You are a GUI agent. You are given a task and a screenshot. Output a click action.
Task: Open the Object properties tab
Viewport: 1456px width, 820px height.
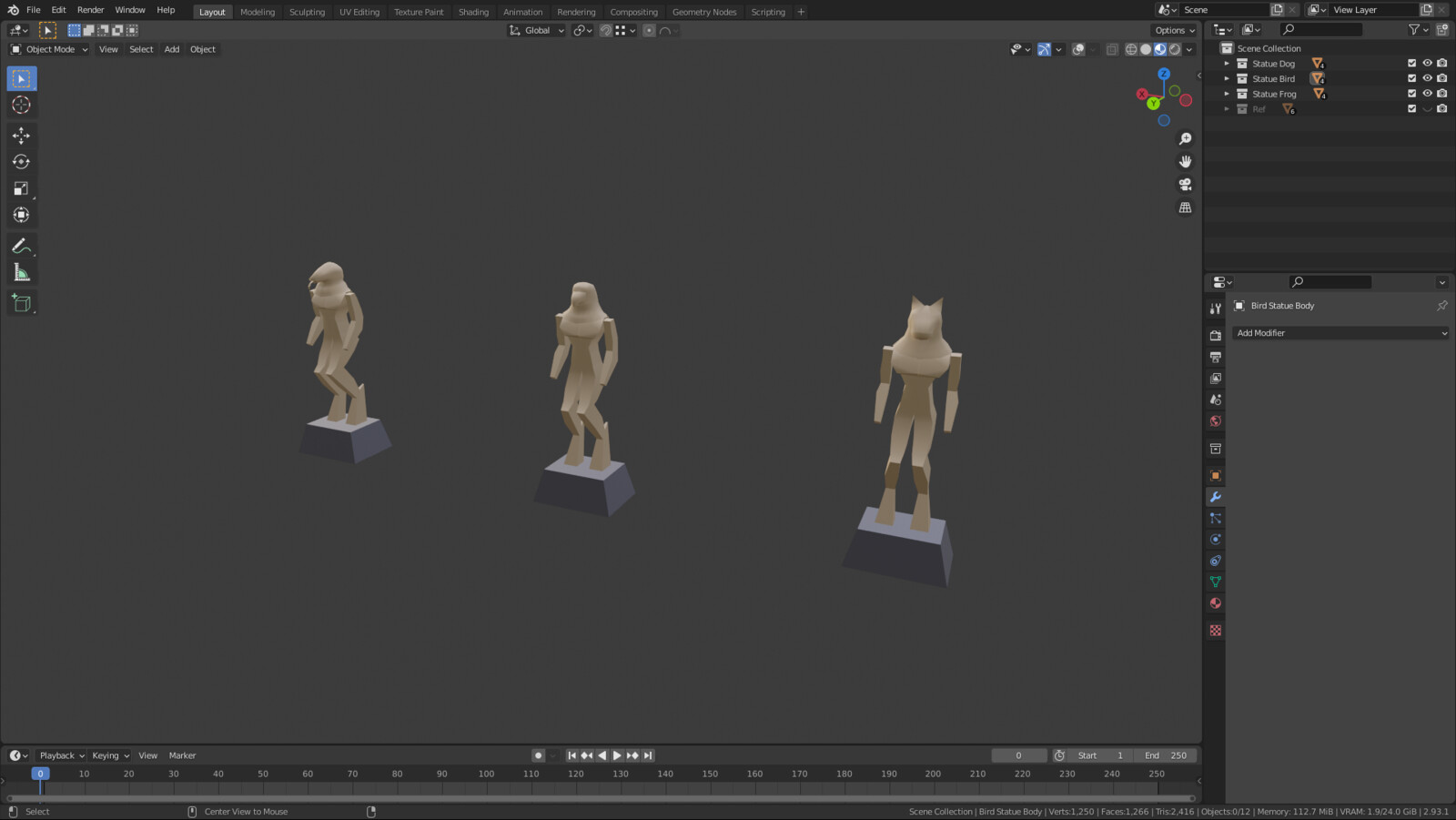pyautogui.click(x=1216, y=475)
